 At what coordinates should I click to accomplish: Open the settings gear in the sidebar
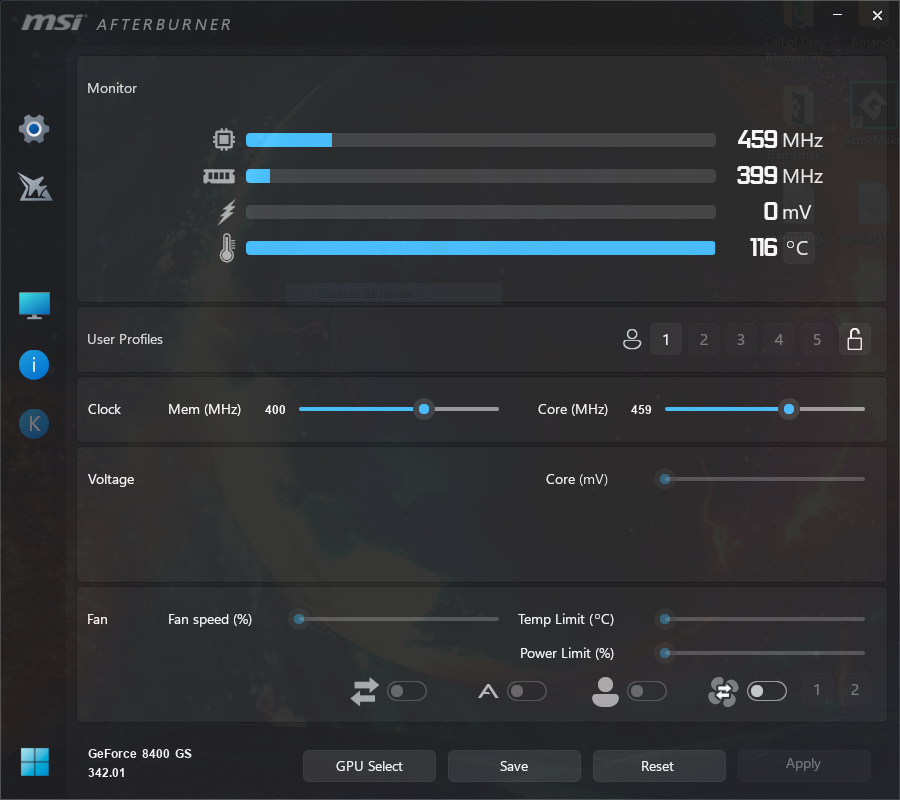point(34,129)
